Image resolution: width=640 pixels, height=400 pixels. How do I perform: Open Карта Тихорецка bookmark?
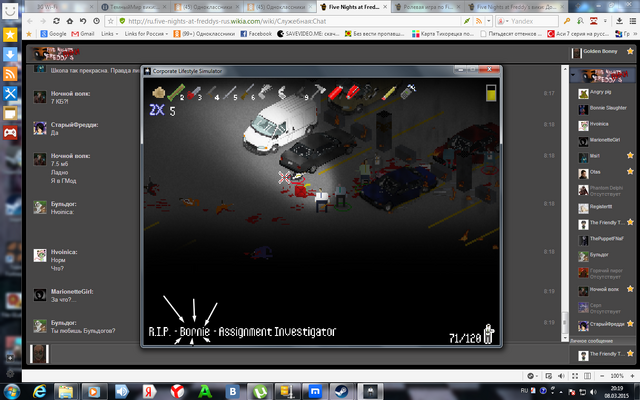443,34
